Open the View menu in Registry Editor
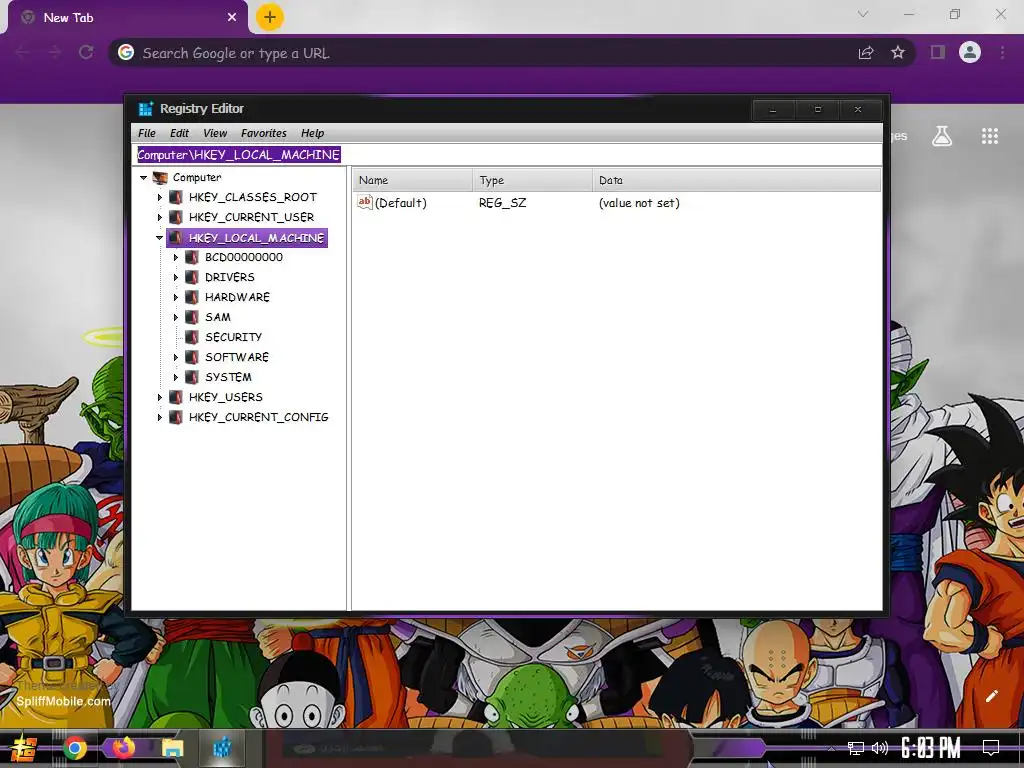 point(215,133)
